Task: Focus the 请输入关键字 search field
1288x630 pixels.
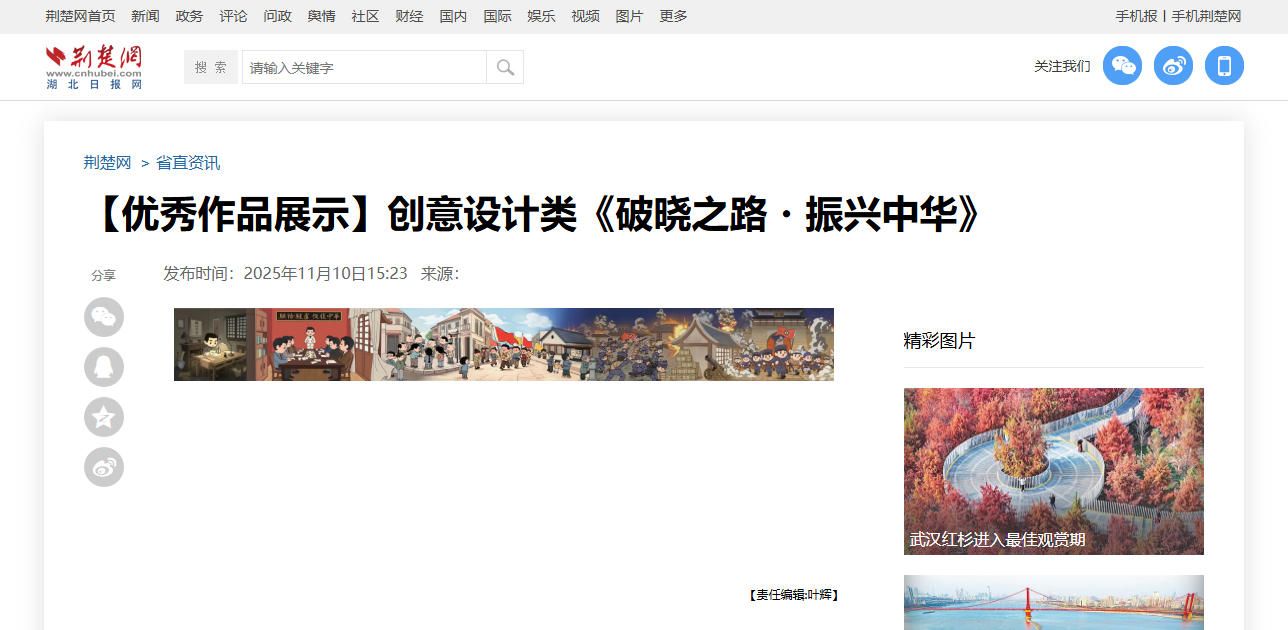Action: (x=363, y=68)
